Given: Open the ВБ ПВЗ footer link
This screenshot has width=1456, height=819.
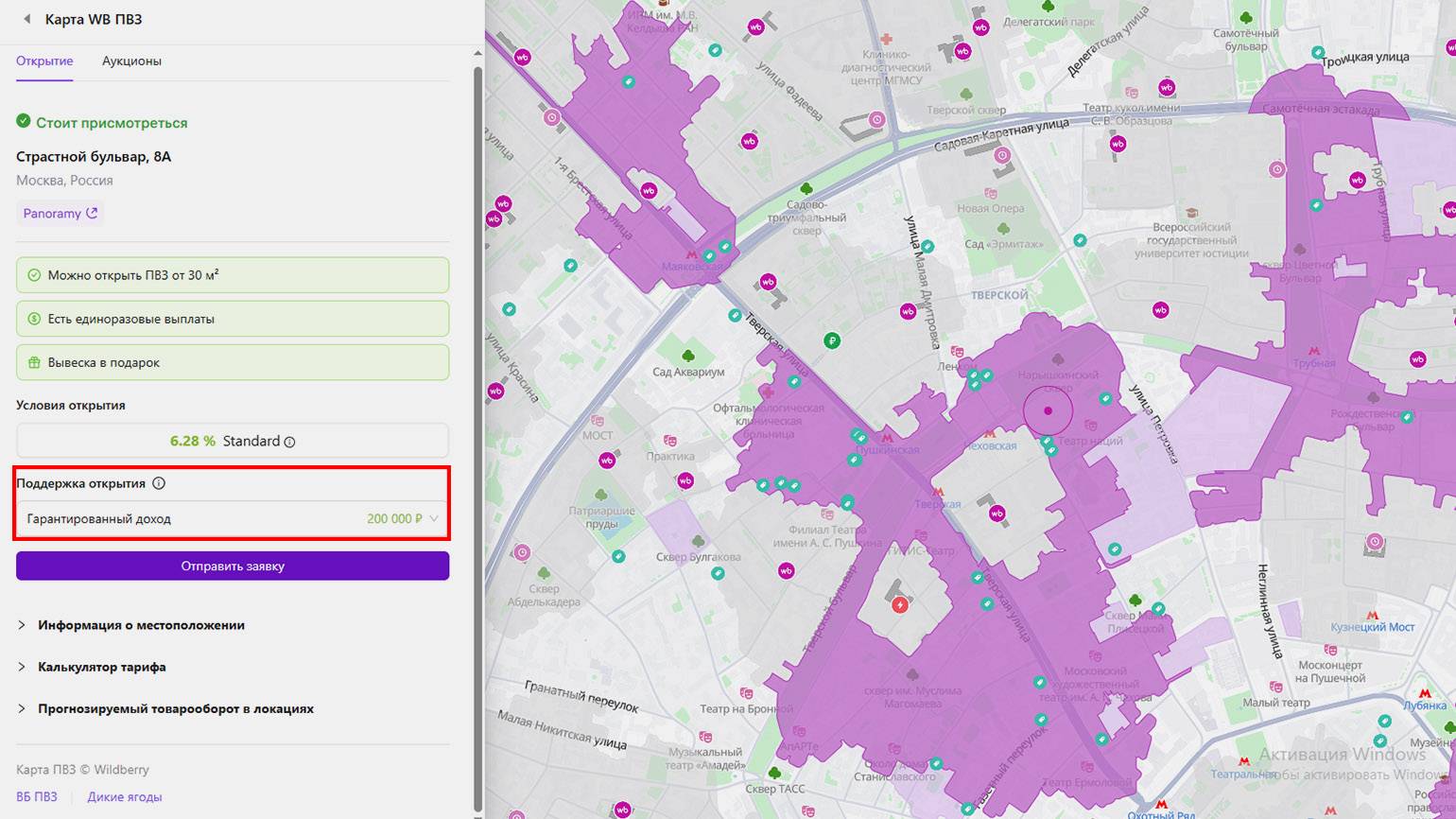Looking at the screenshot, I should 36,796.
